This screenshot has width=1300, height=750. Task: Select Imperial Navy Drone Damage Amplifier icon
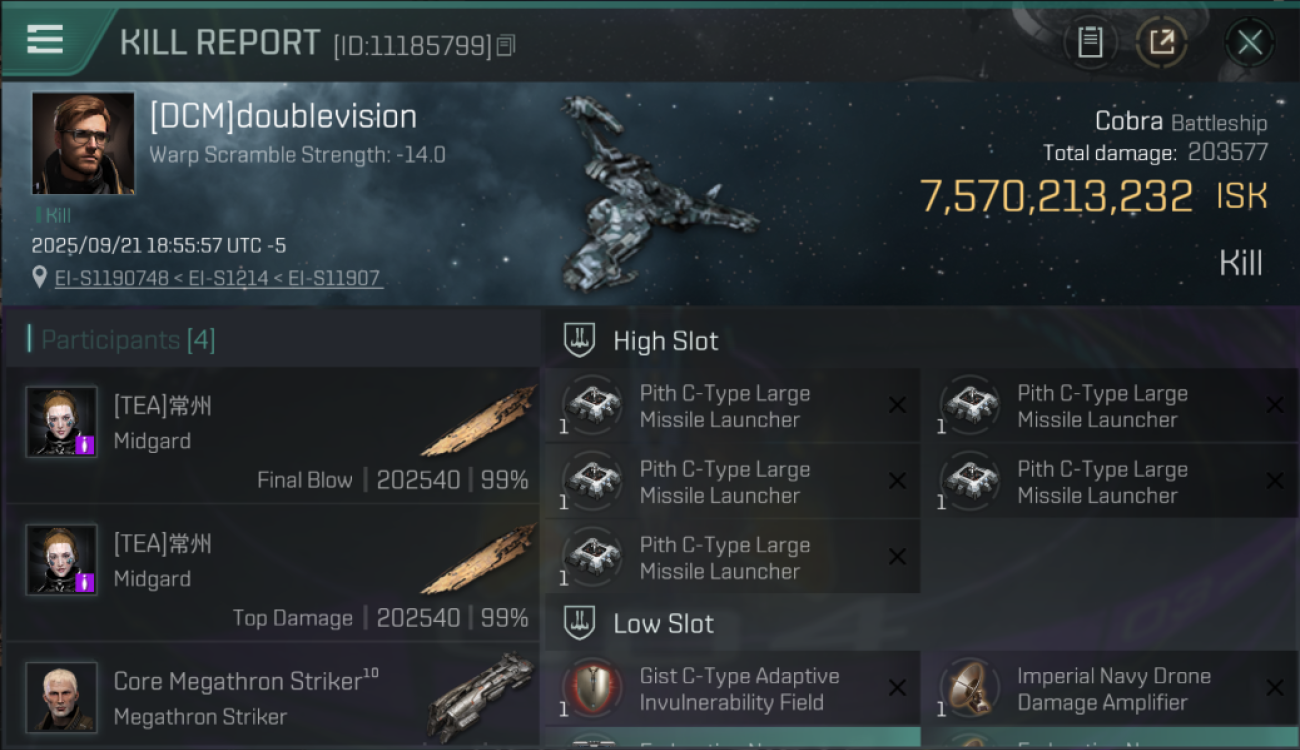pos(970,688)
